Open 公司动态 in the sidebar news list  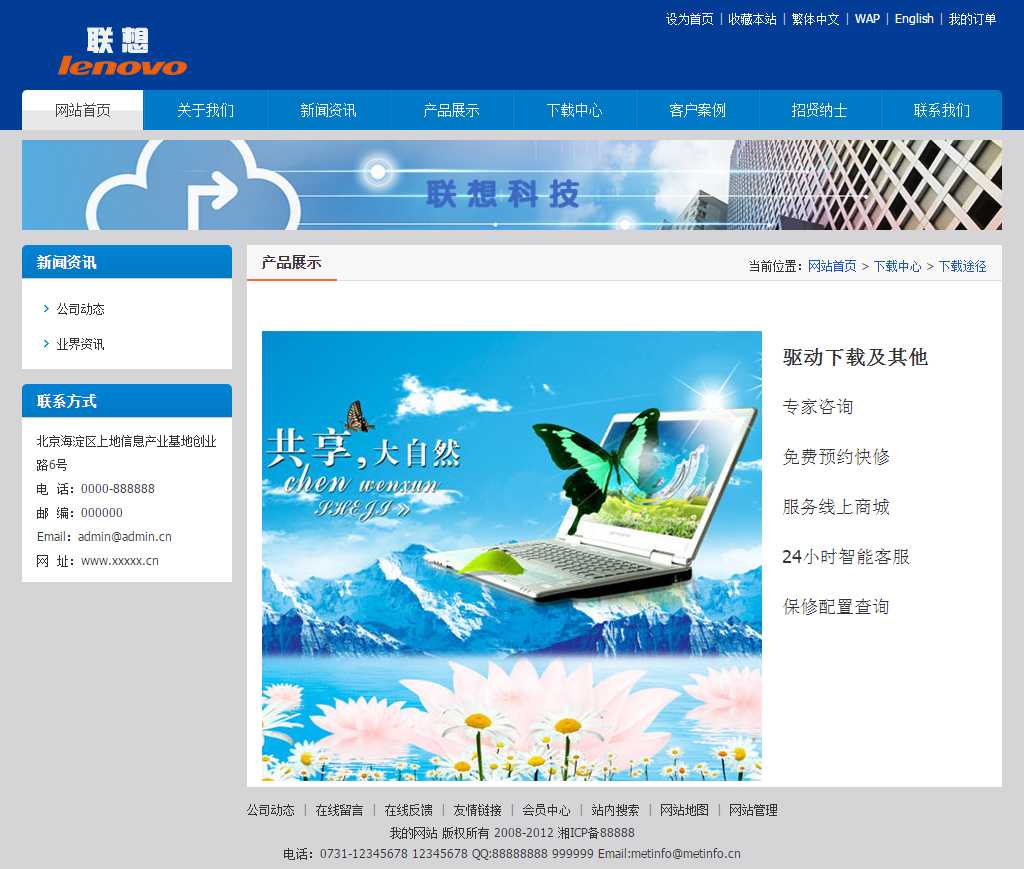[80, 309]
